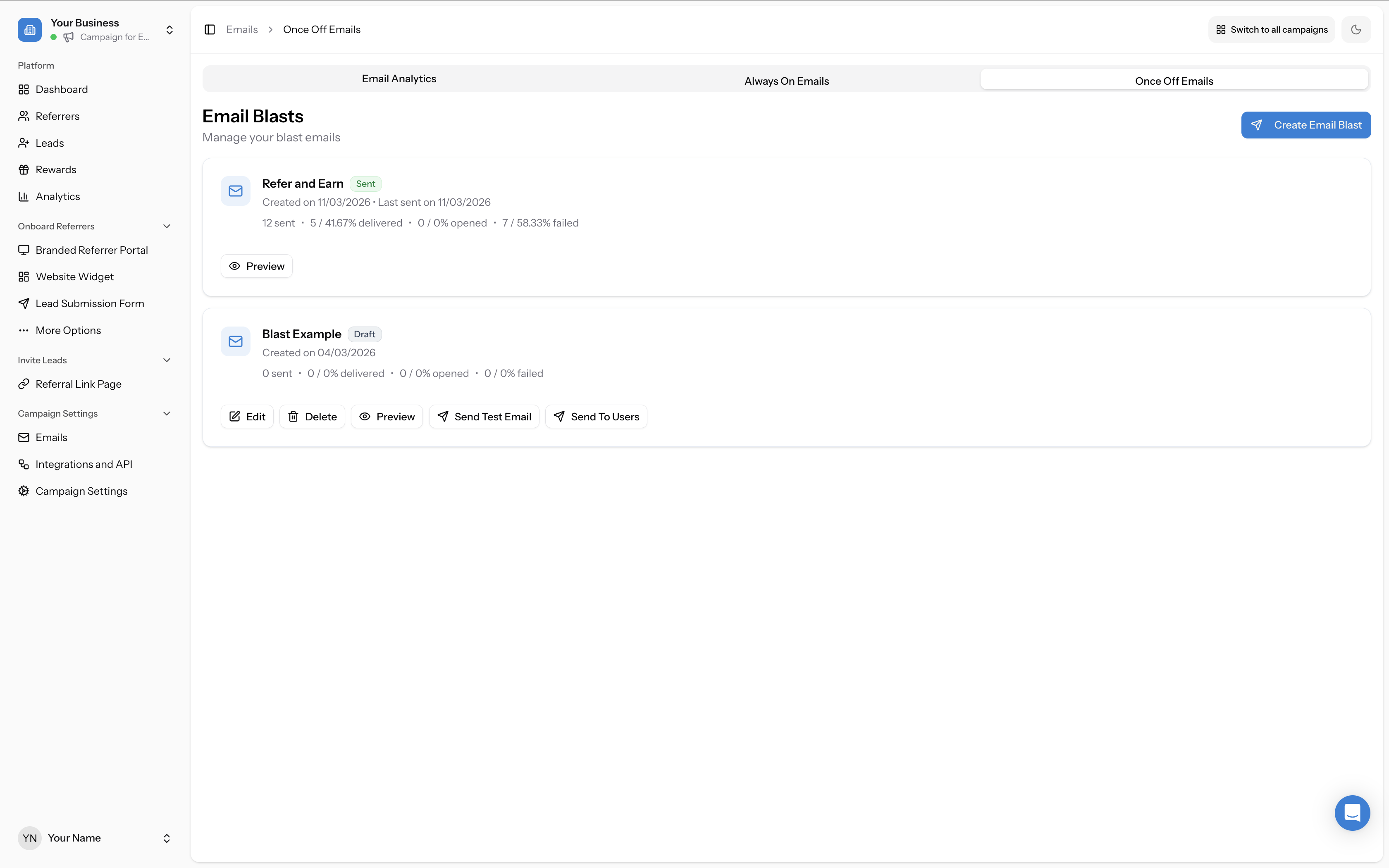Image resolution: width=1389 pixels, height=868 pixels.
Task: Send Test Email for Blast Example
Action: (x=484, y=416)
